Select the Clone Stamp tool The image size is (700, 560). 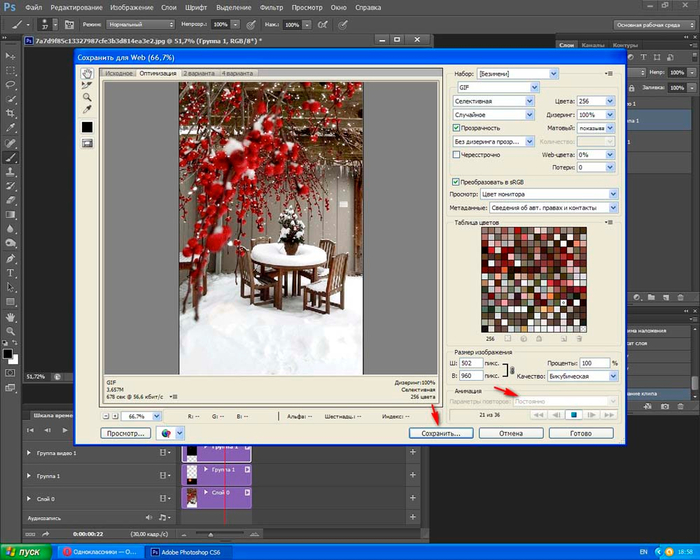click(x=10, y=172)
